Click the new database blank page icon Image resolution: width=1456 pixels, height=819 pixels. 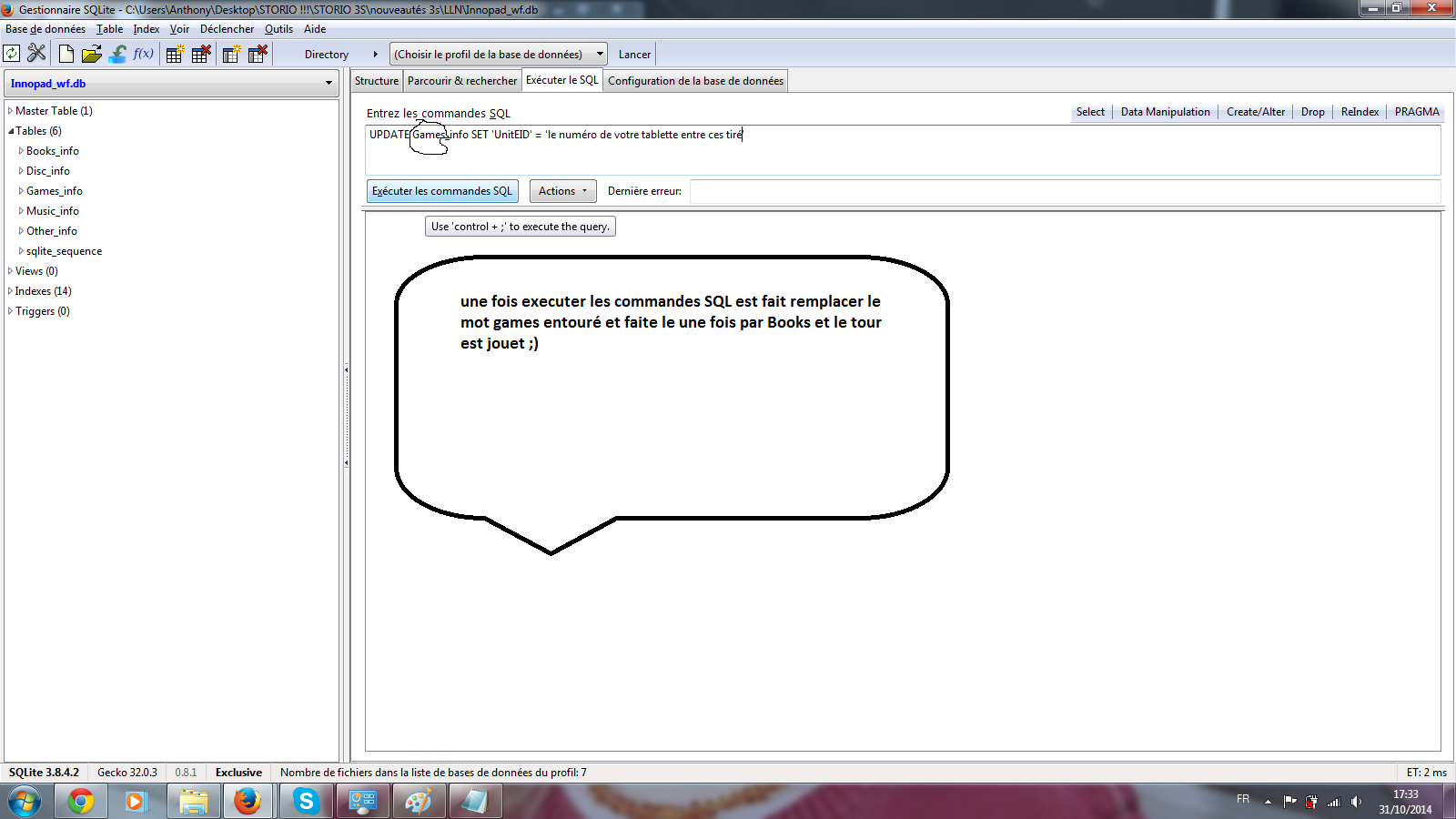66,54
